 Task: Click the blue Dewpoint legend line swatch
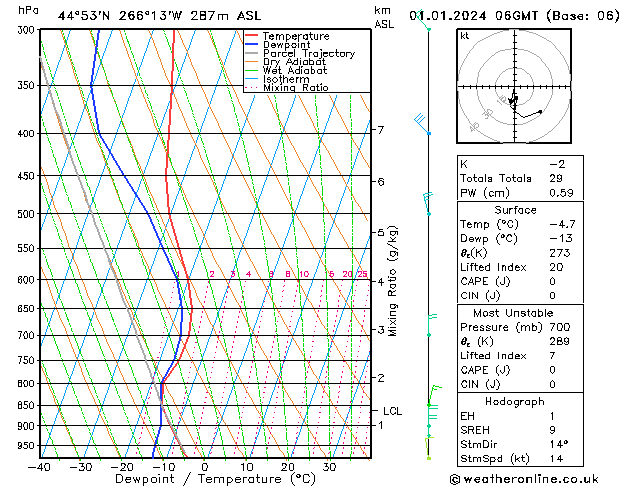click(251, 44)
